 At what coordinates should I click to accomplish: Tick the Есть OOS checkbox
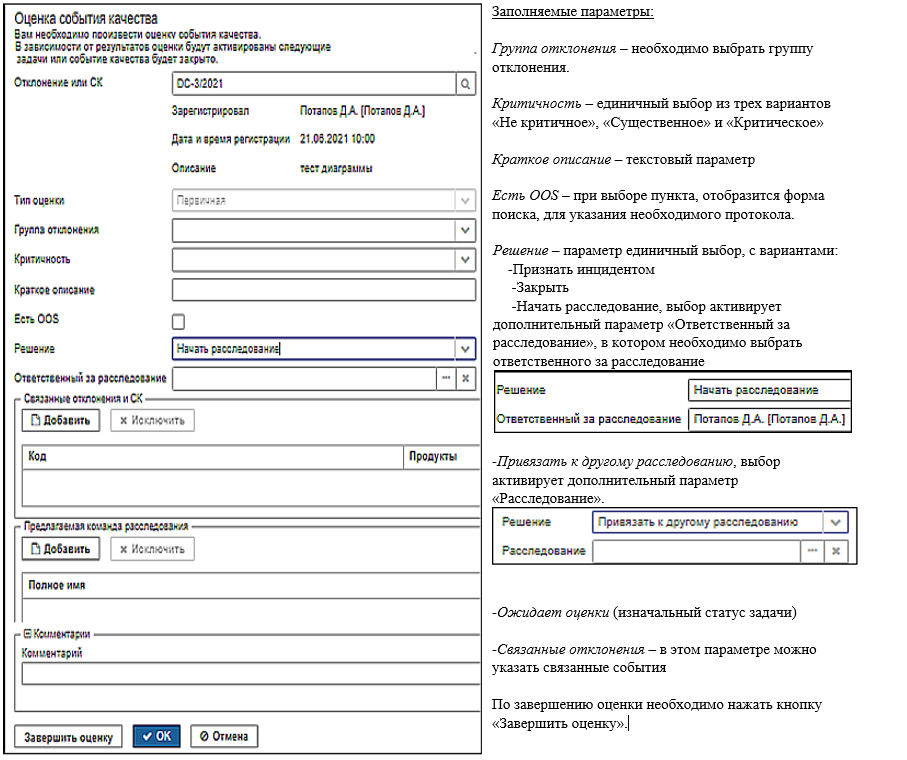(x=179, y=322)
